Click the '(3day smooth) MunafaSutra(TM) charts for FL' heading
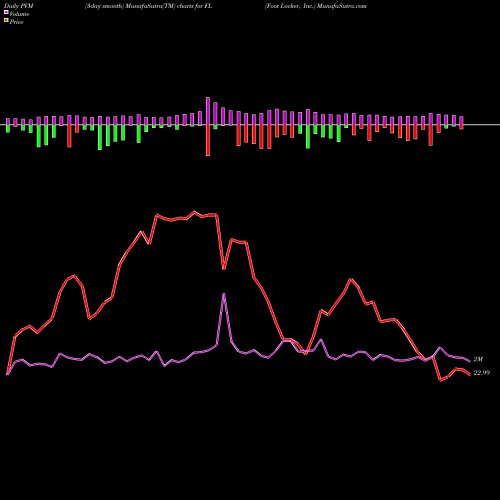 click(x=148, y=6)
